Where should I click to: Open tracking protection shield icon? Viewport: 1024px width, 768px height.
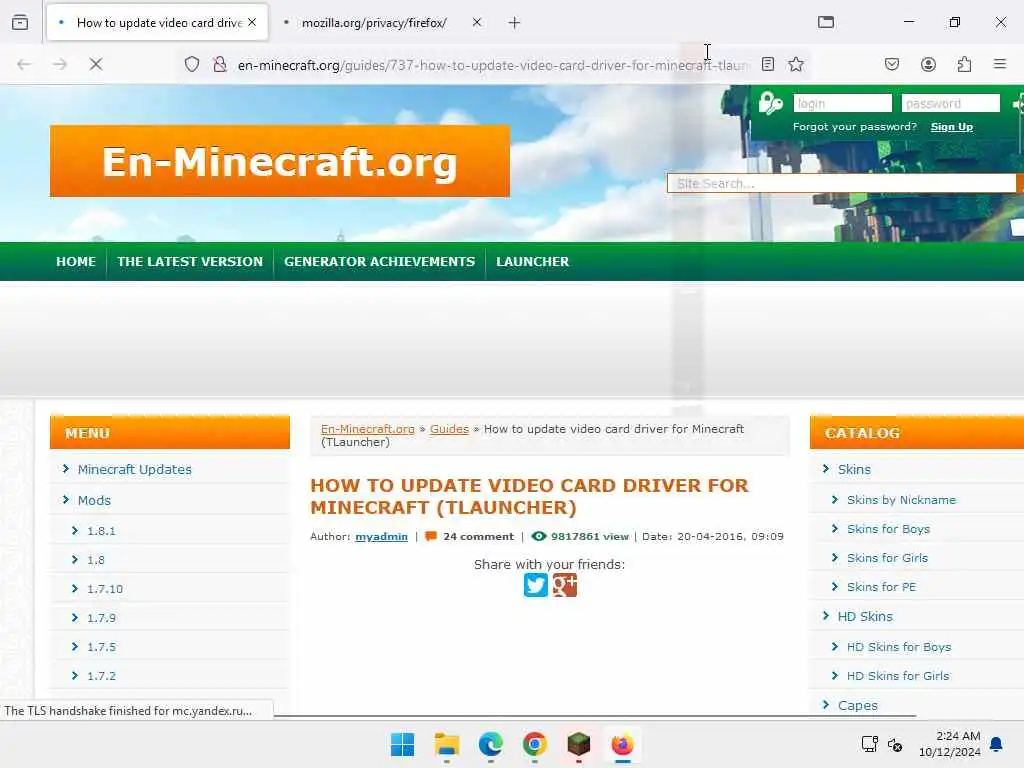(x=191, y=64)
